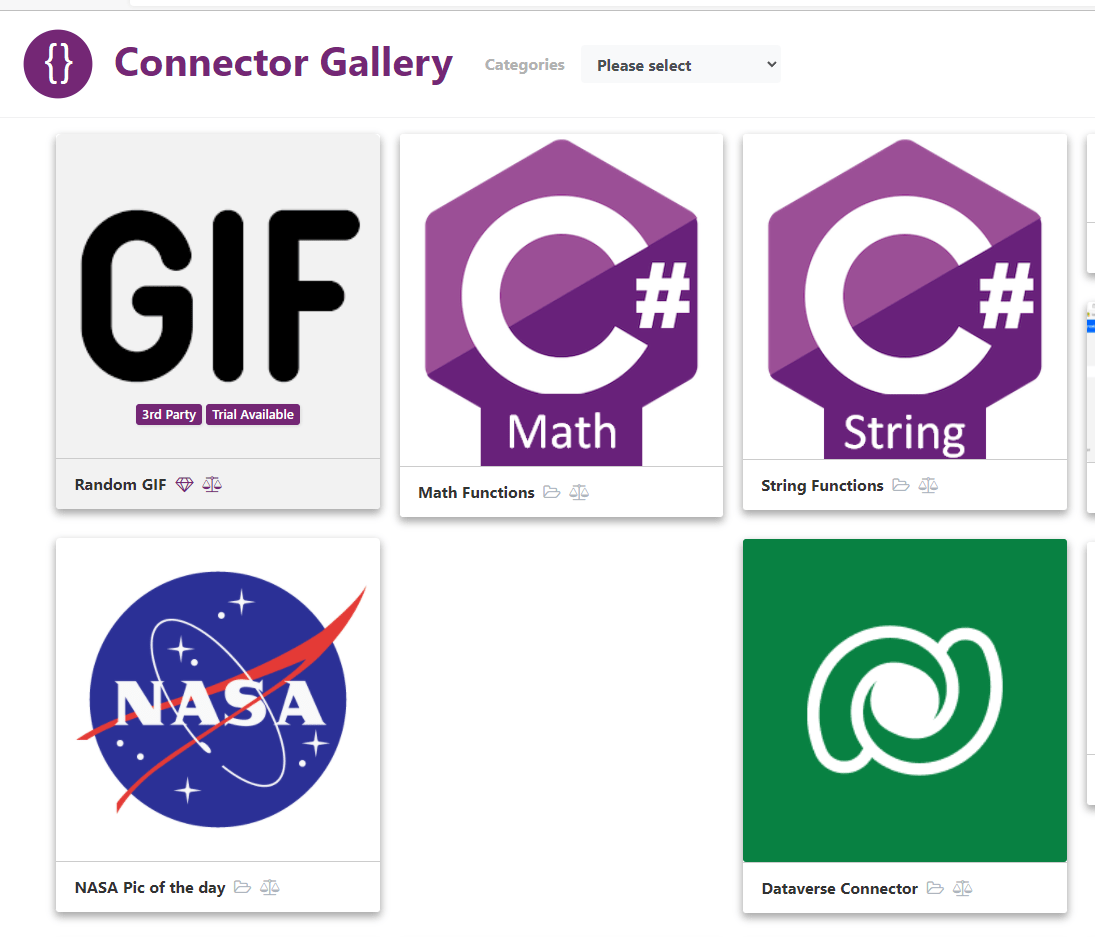Screen dimensions: 1095x938
Task: Click the folder icon next to Math Functions
Action: [x=551, y=492]
